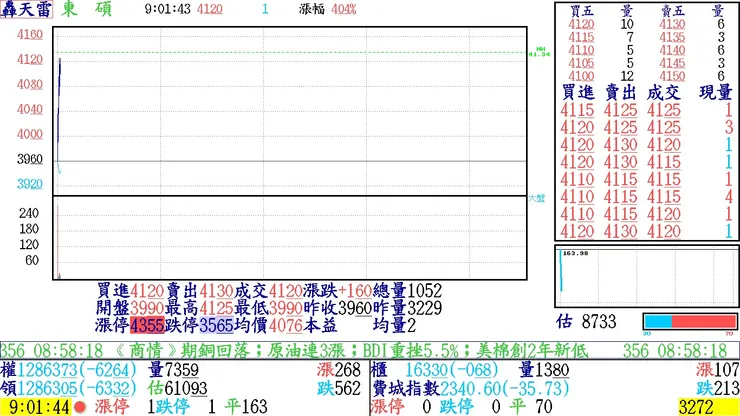Select bid price 4115 in 買五 list
The width and height of the screenshot is (740, 416).
[581, 37]
